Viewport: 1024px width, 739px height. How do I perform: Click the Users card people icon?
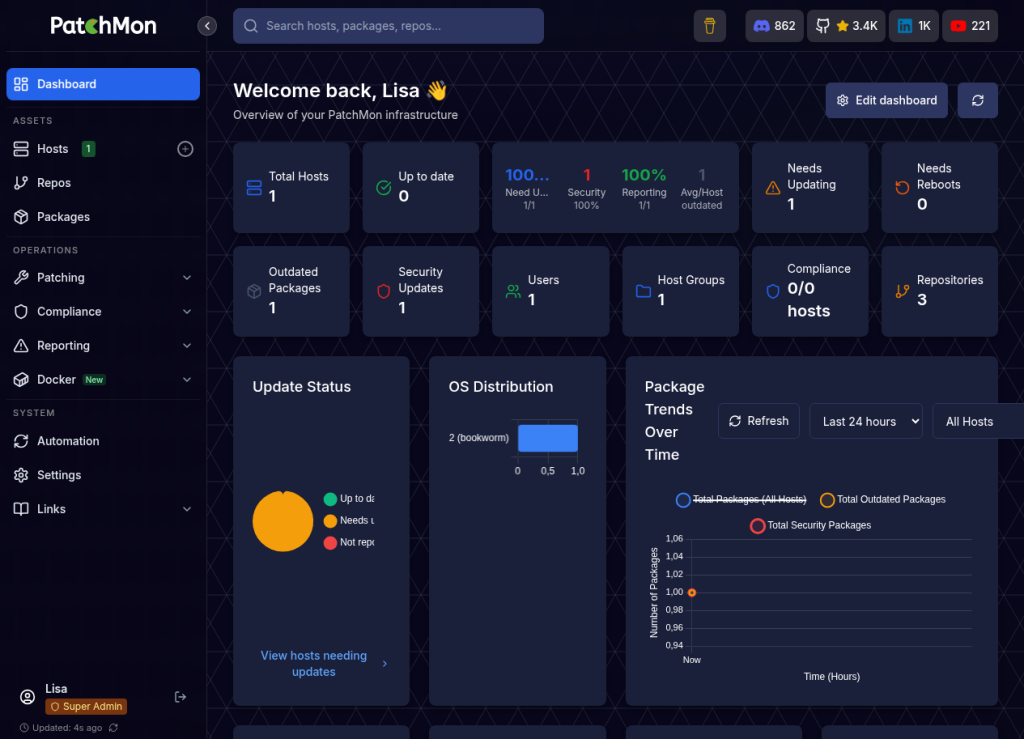pyautogui.click(x=513, y=291)
